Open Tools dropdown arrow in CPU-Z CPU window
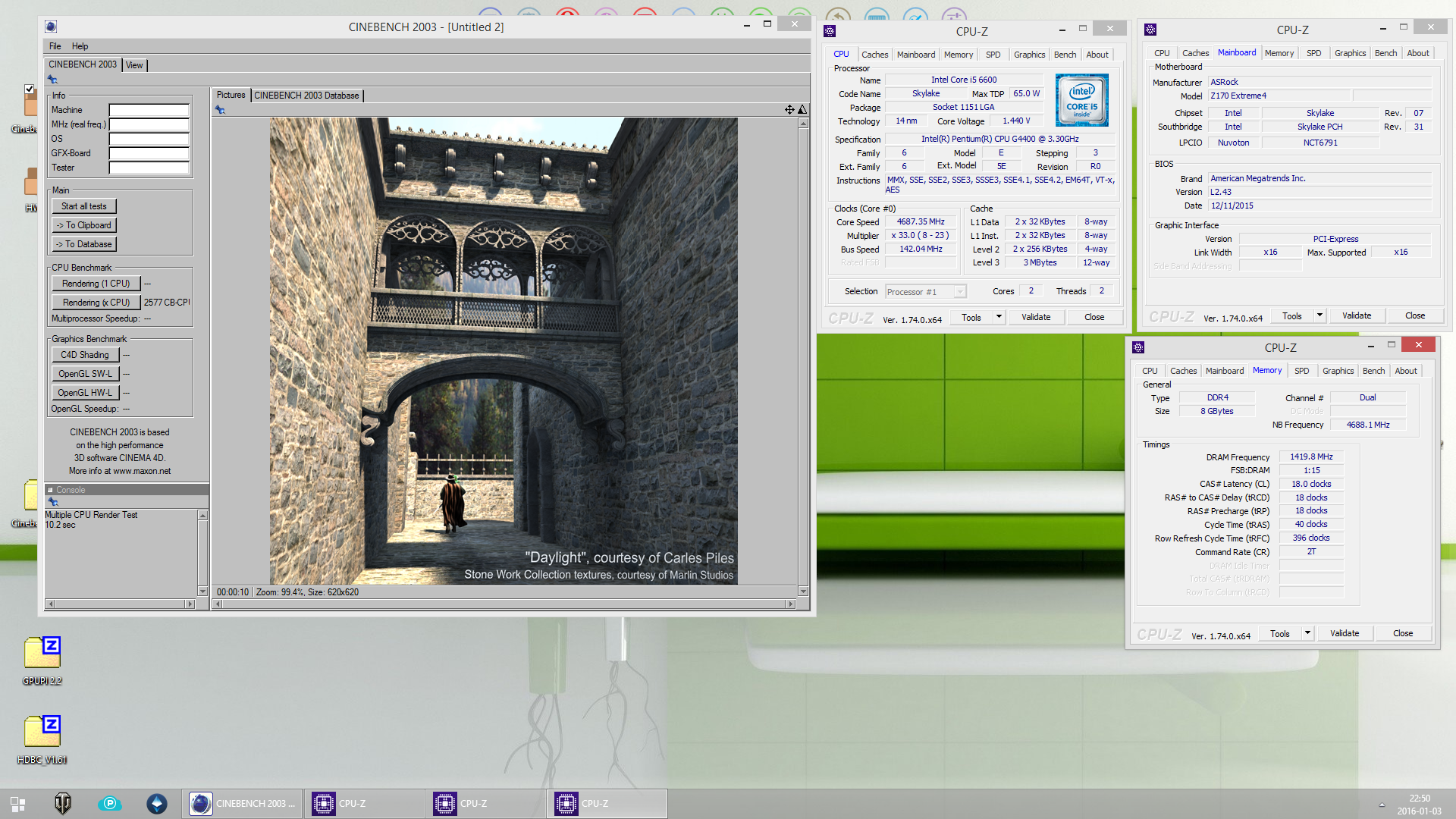This screenshot has width=1456, height=819. pos(999,317)
